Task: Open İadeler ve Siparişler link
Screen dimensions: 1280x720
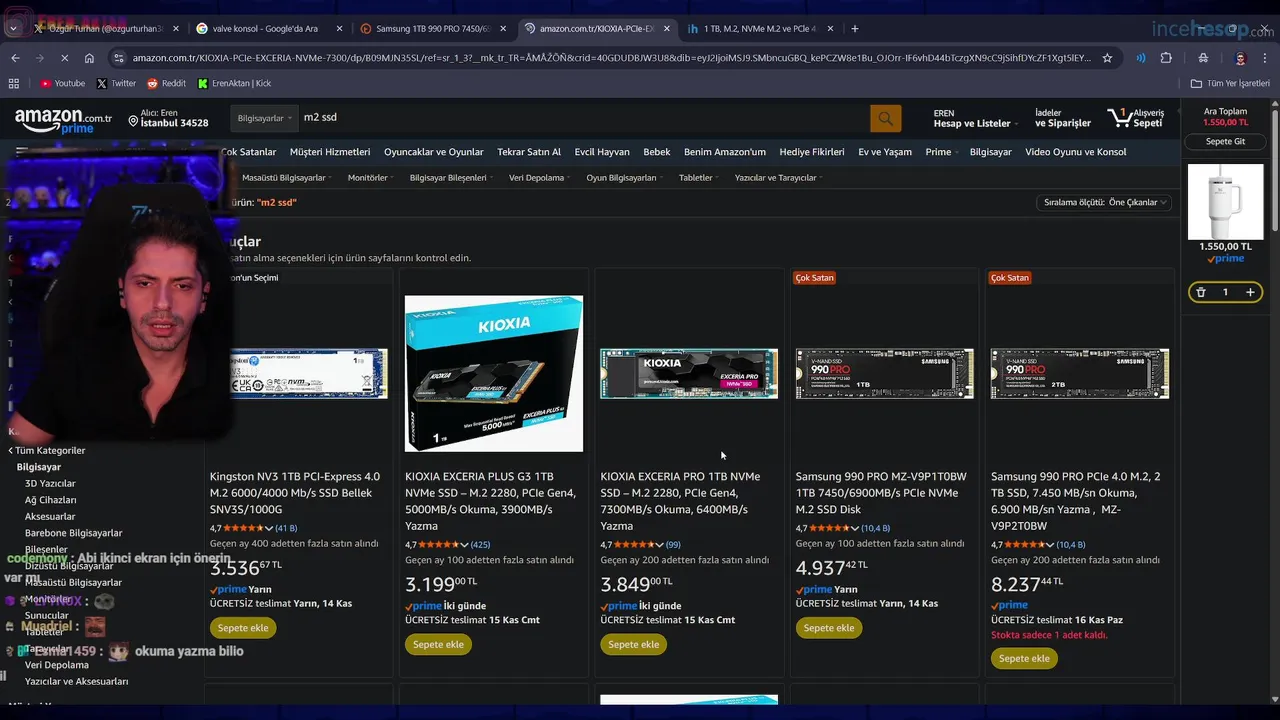Action: pos(1063,118)
